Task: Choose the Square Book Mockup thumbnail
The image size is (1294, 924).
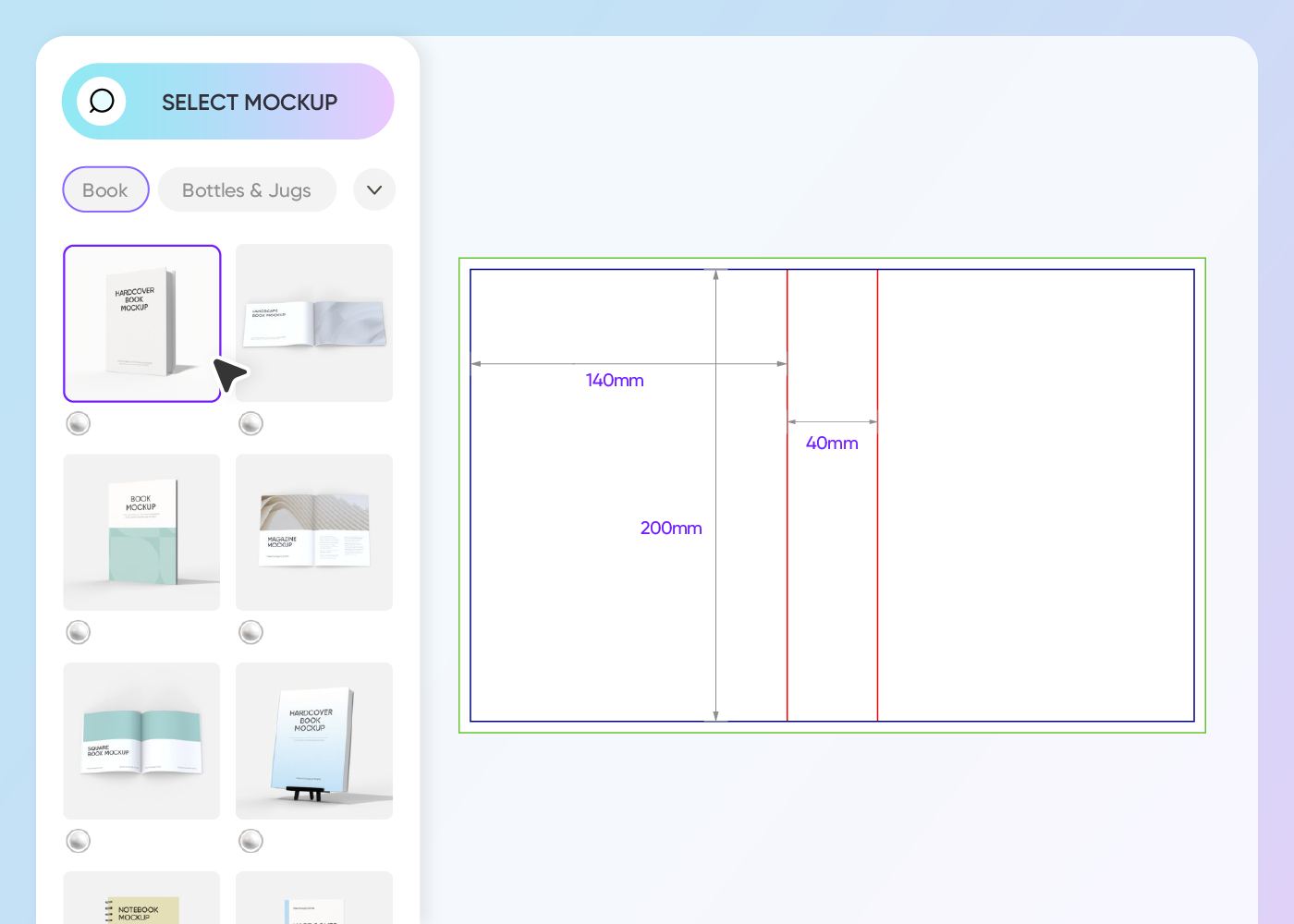Action: point(142,741)
